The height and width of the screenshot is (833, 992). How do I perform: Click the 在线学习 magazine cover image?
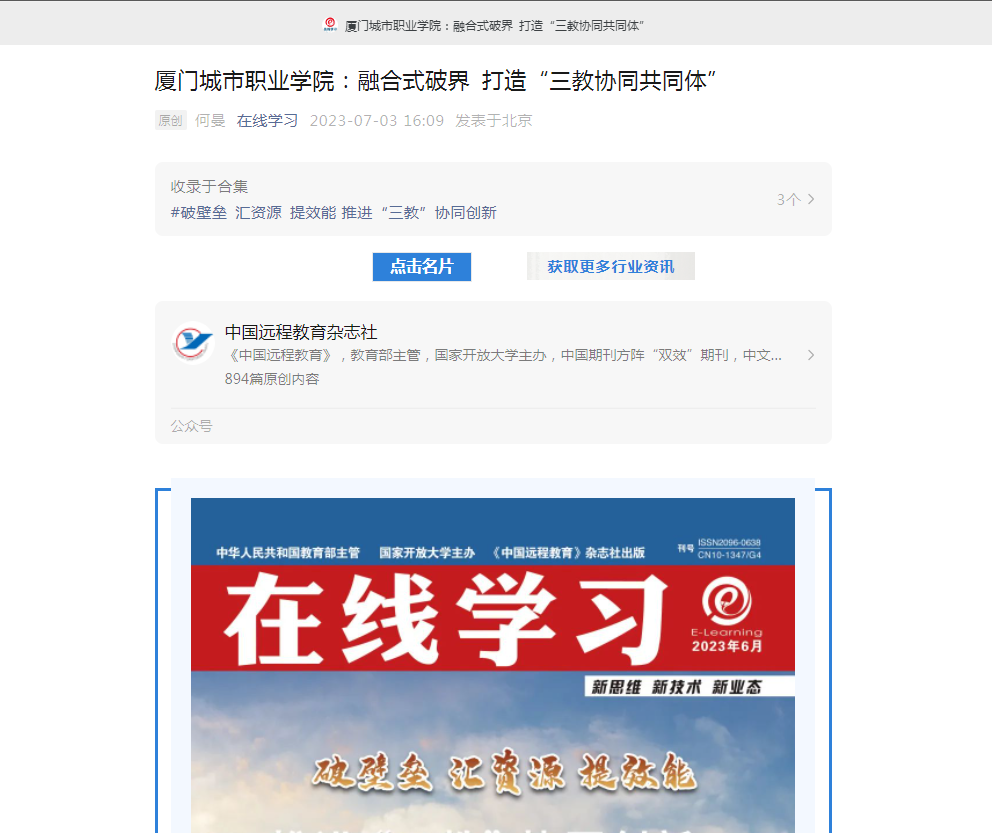493,665
